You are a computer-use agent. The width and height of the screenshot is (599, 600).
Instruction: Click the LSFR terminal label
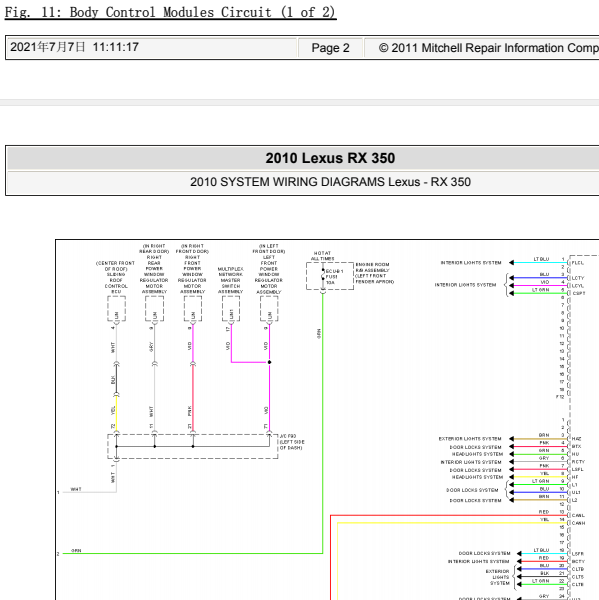[578, 554]
